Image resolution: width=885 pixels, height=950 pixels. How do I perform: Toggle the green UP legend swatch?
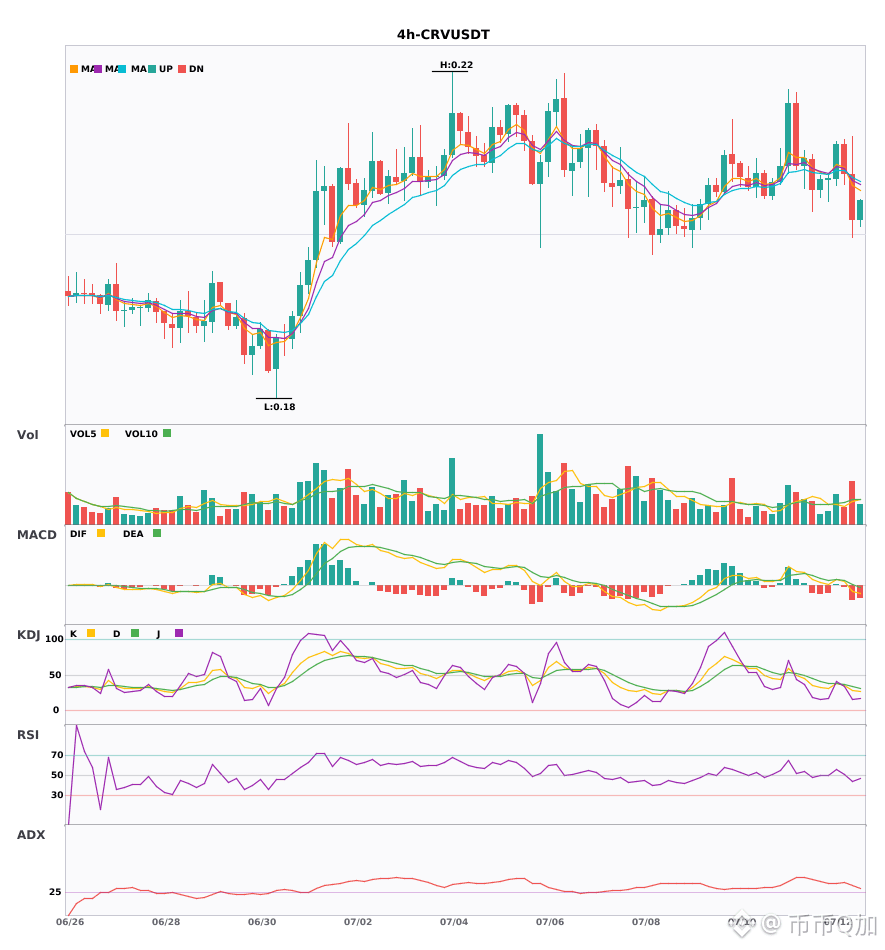[152, 69]
